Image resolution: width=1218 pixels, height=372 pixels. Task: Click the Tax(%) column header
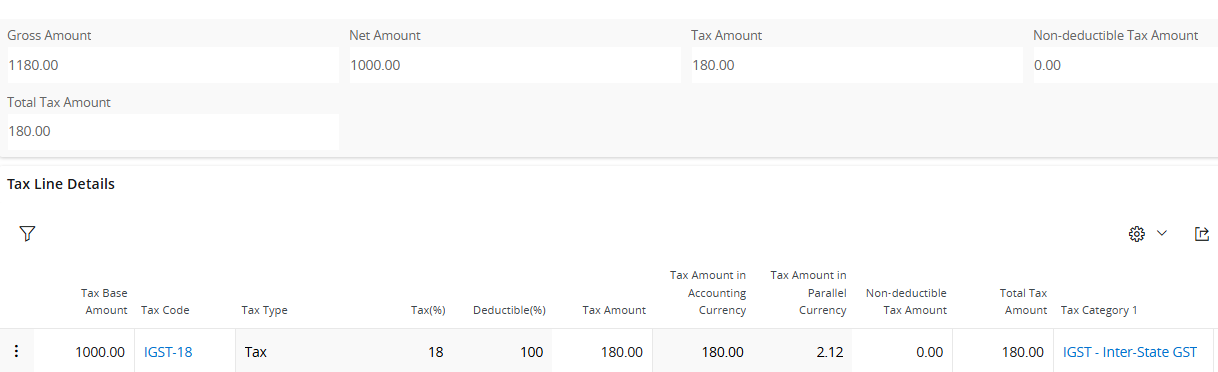[428, 310]
